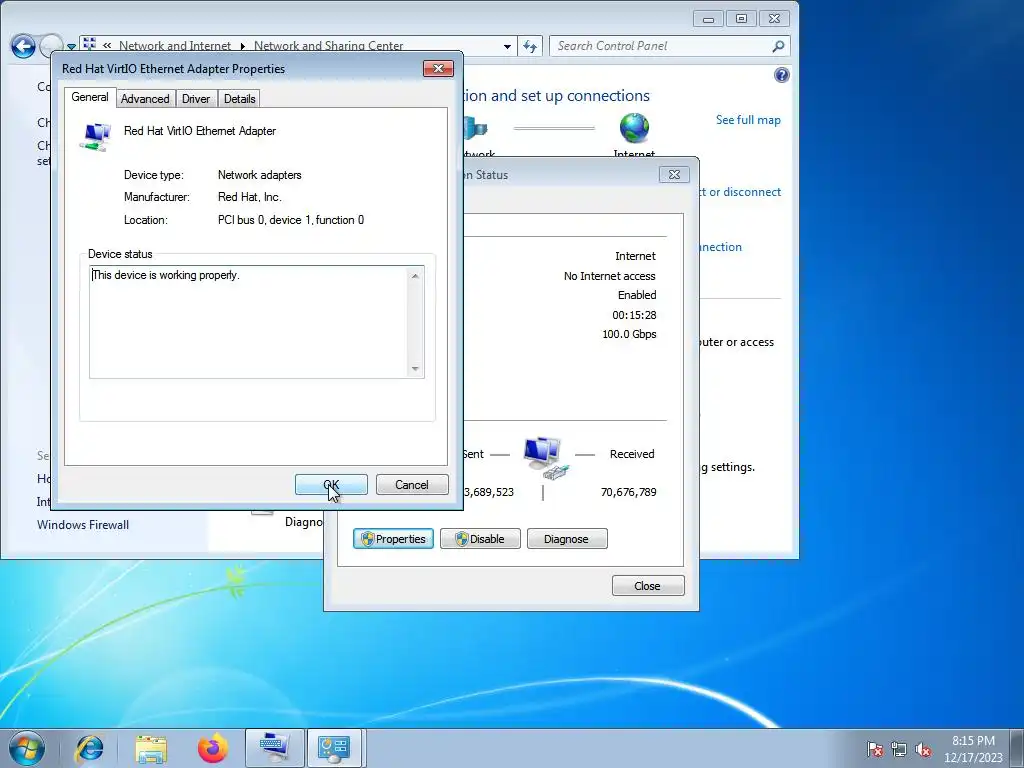Launch Firefox from the taskbar
The image size is (1024, 768).
pos(213,748)
